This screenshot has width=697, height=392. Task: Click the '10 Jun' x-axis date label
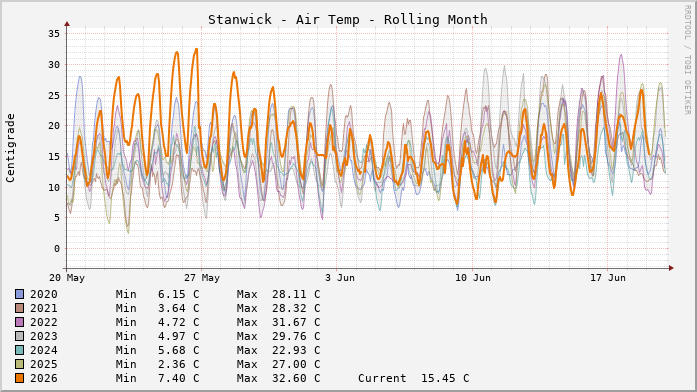tap(473, 278)
